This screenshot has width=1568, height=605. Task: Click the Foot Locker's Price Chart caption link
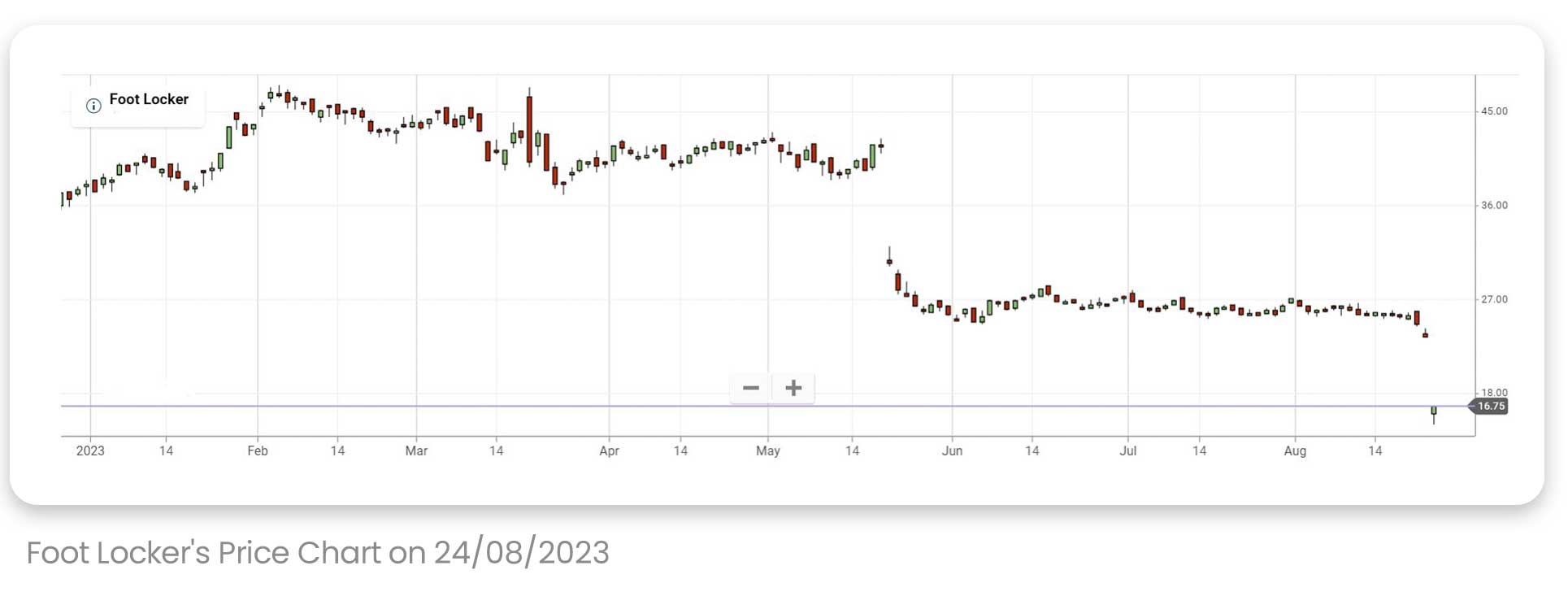click(x=317, y=553)
